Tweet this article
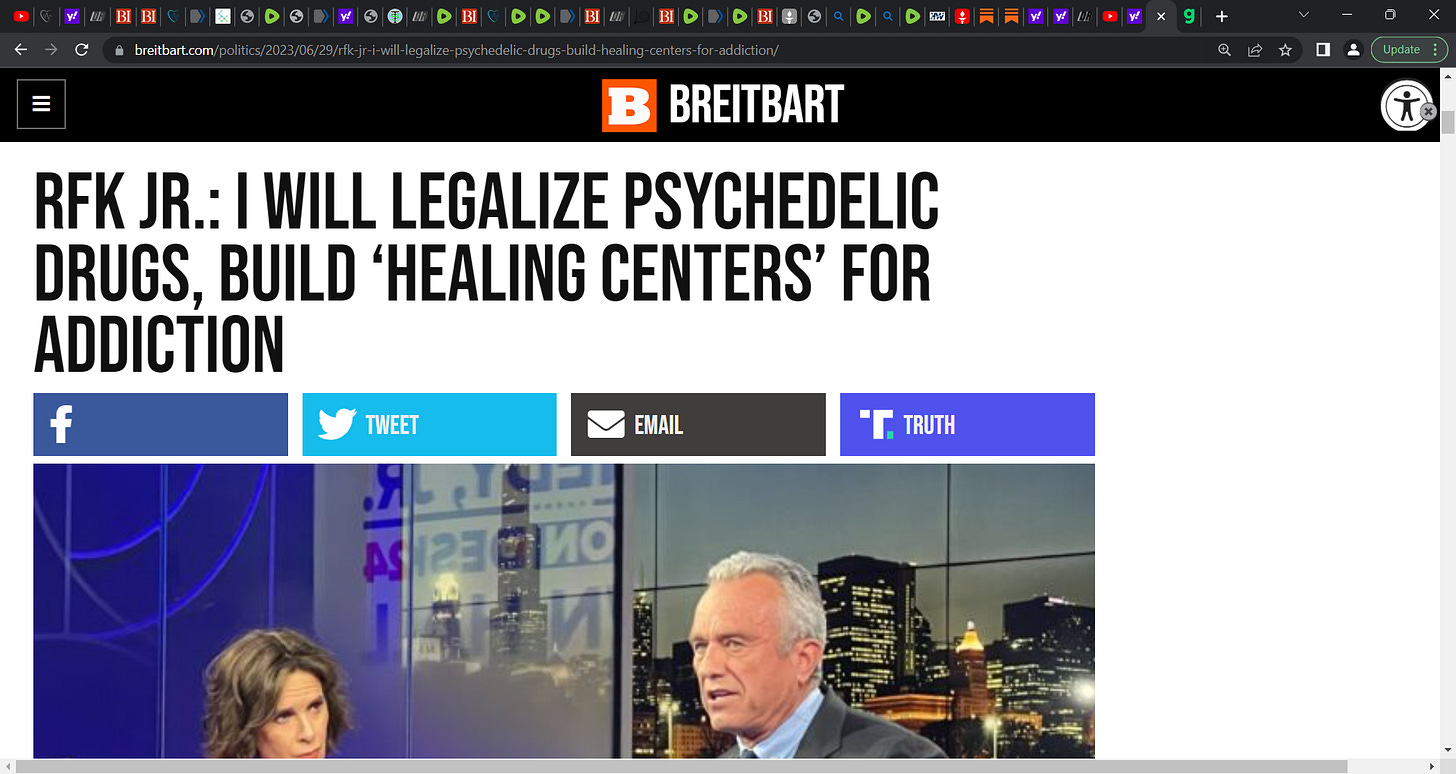 click(429, 424)
